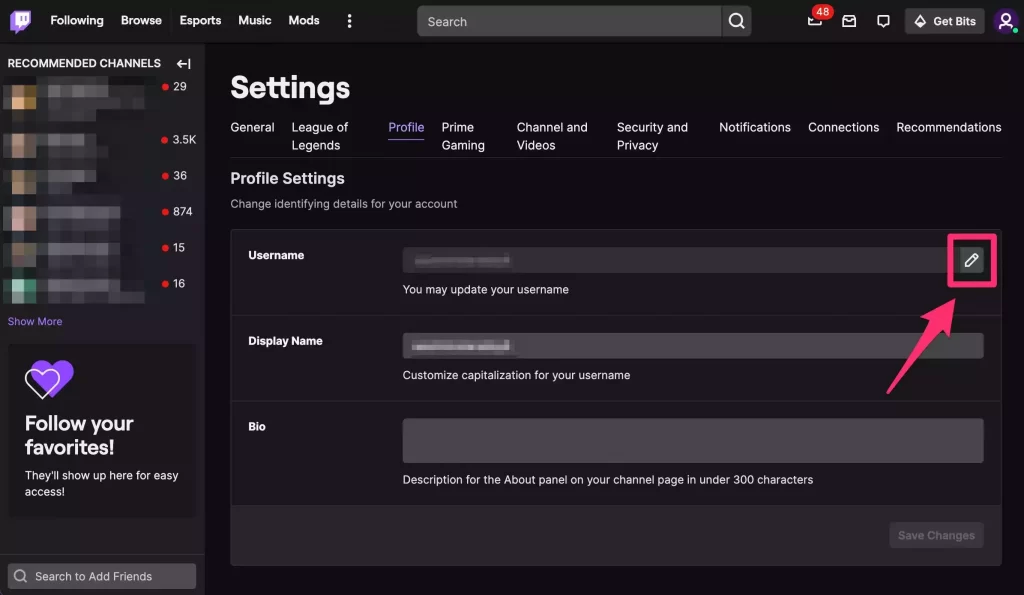Edit username with pencil icon
The image size is (1024, 595).
point(970,260)
